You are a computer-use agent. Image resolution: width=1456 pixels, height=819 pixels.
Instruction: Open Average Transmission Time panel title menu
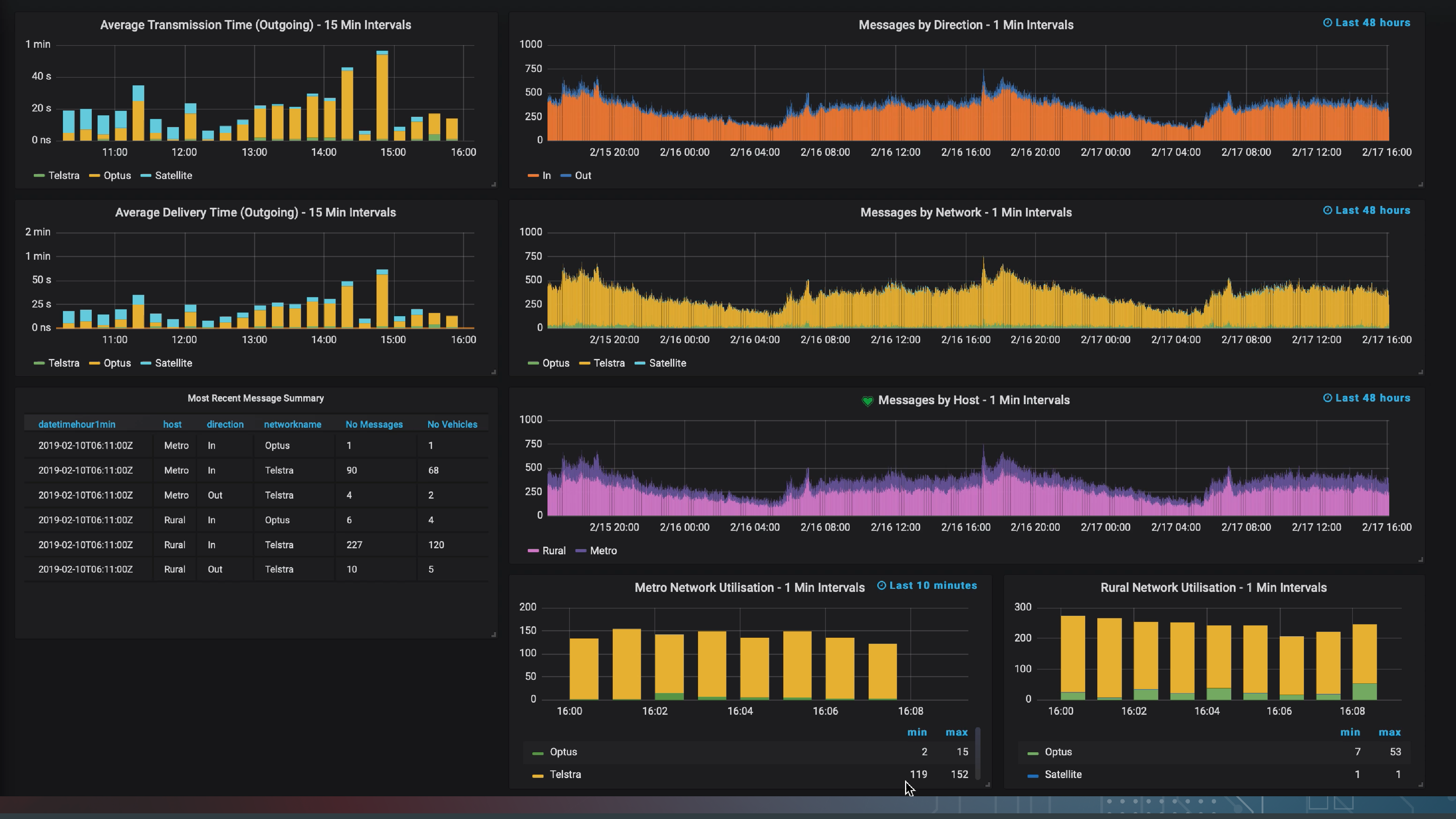click(256, 25)
